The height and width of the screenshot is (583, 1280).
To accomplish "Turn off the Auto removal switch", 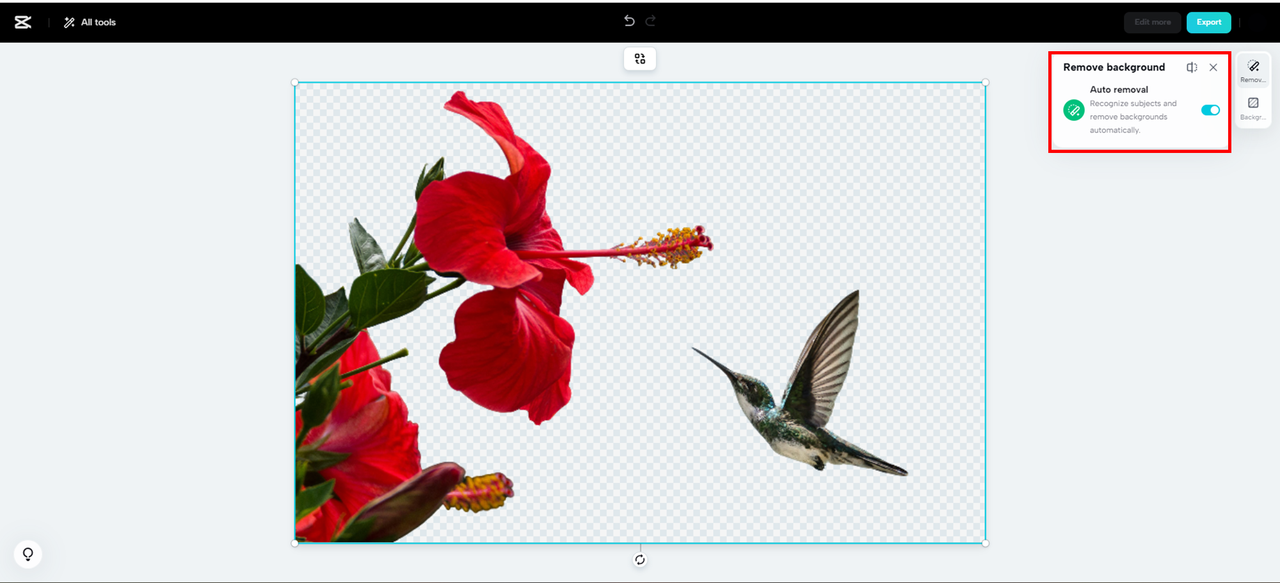I will click(x=1210, y=110).
